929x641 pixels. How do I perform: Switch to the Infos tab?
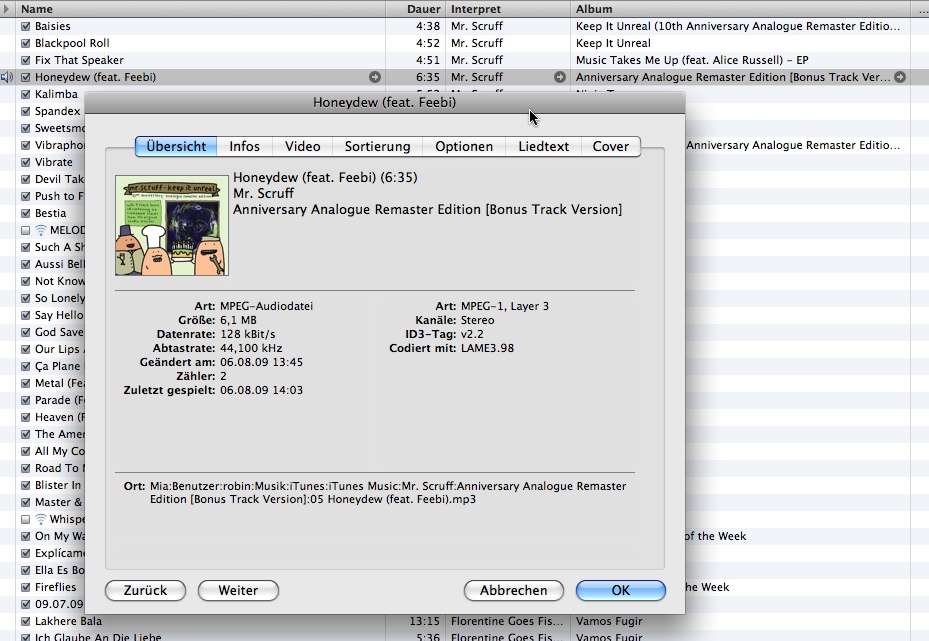coord(245,146)
